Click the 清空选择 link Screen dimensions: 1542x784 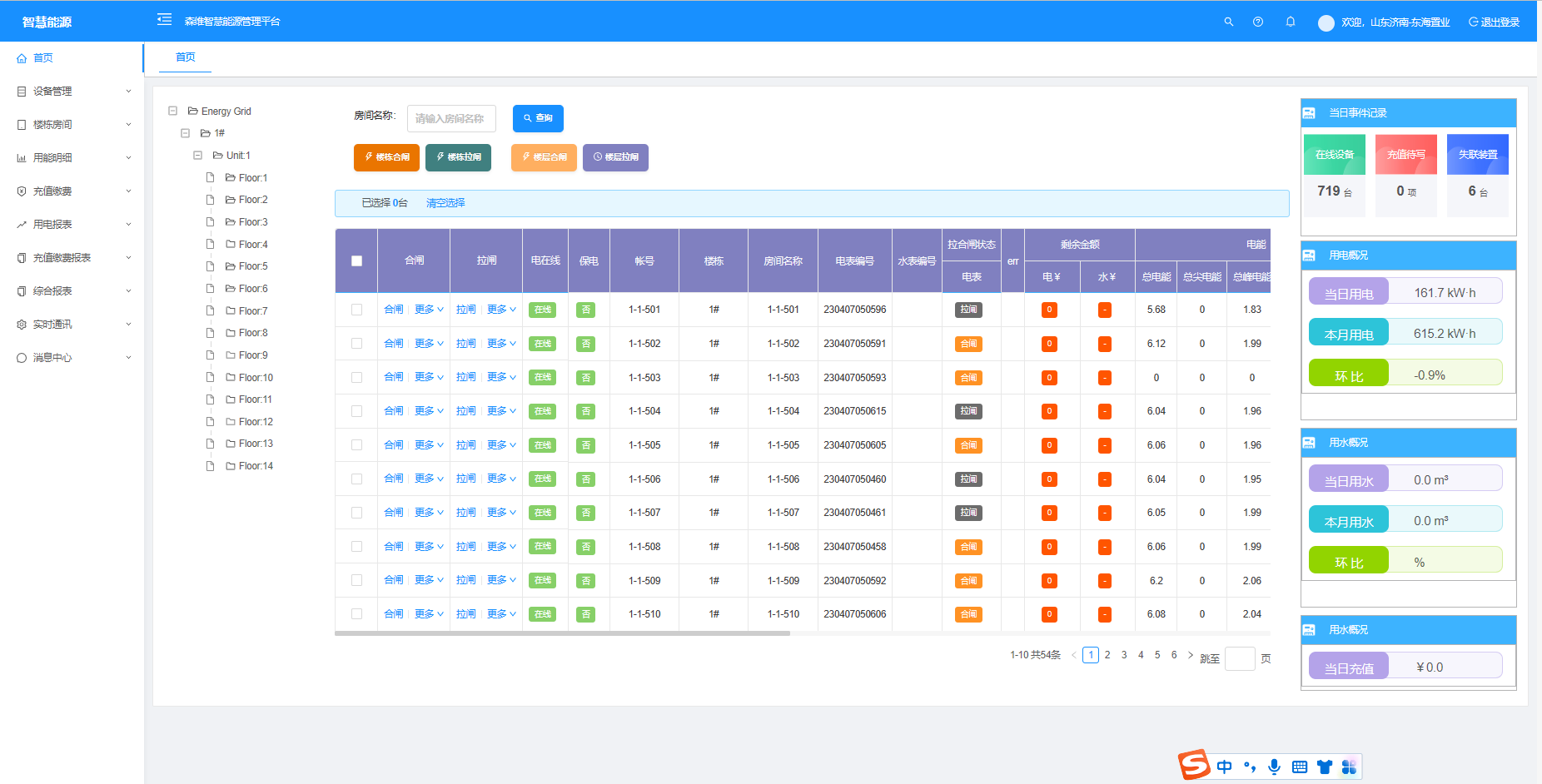click(x=445, y=203)
